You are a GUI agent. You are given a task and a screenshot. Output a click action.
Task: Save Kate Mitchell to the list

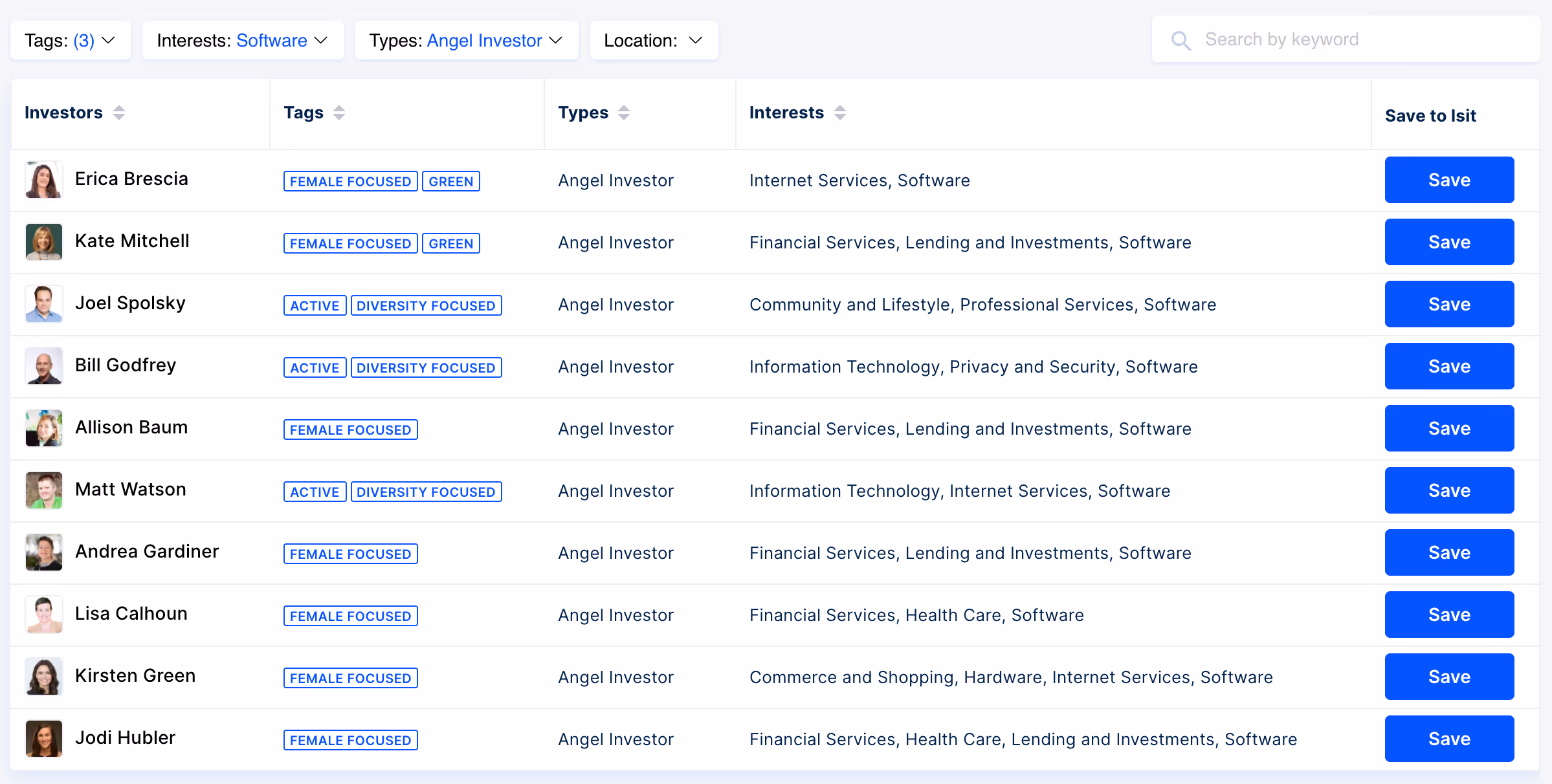tap(1448, 242)
